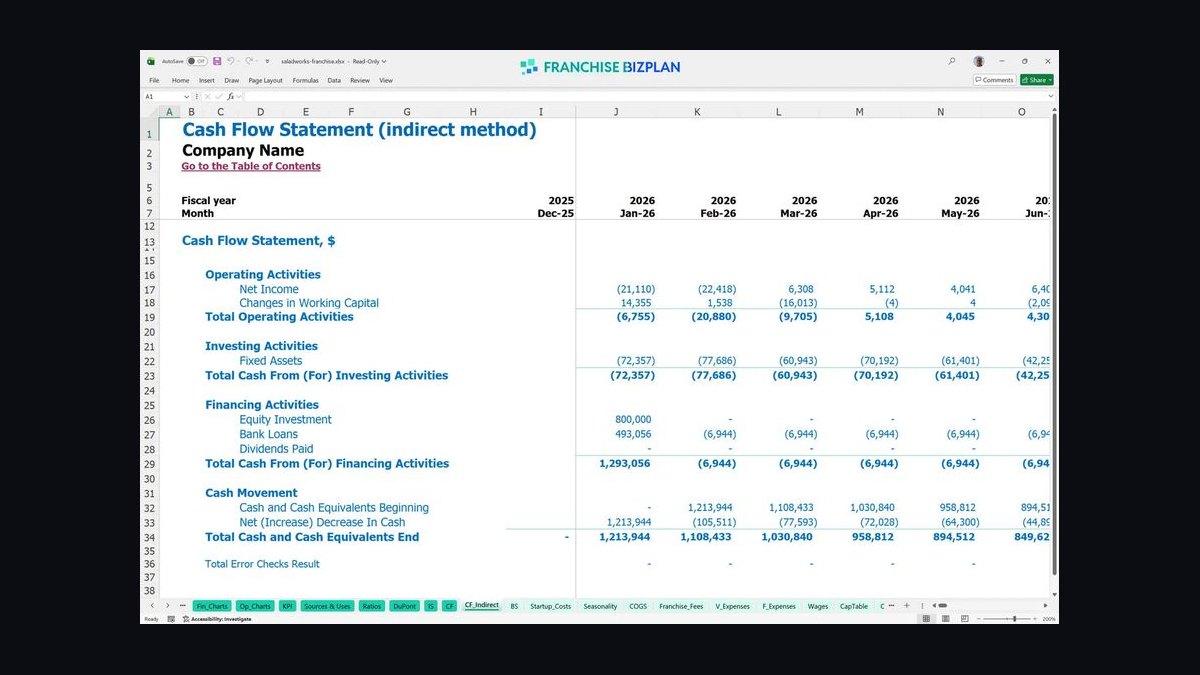
Task: Click the Redo arrow icon
Action: point(249,61)
